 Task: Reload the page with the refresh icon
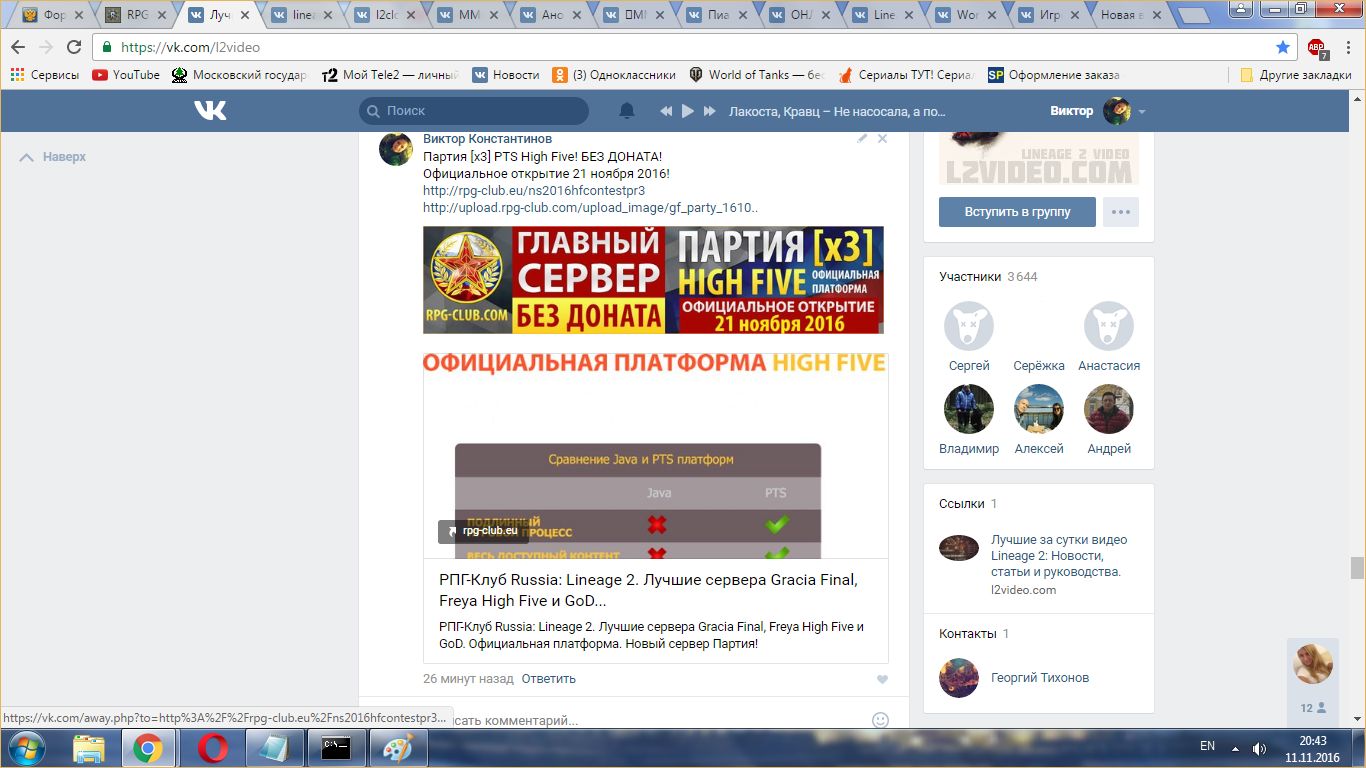(x=74, y=47)
